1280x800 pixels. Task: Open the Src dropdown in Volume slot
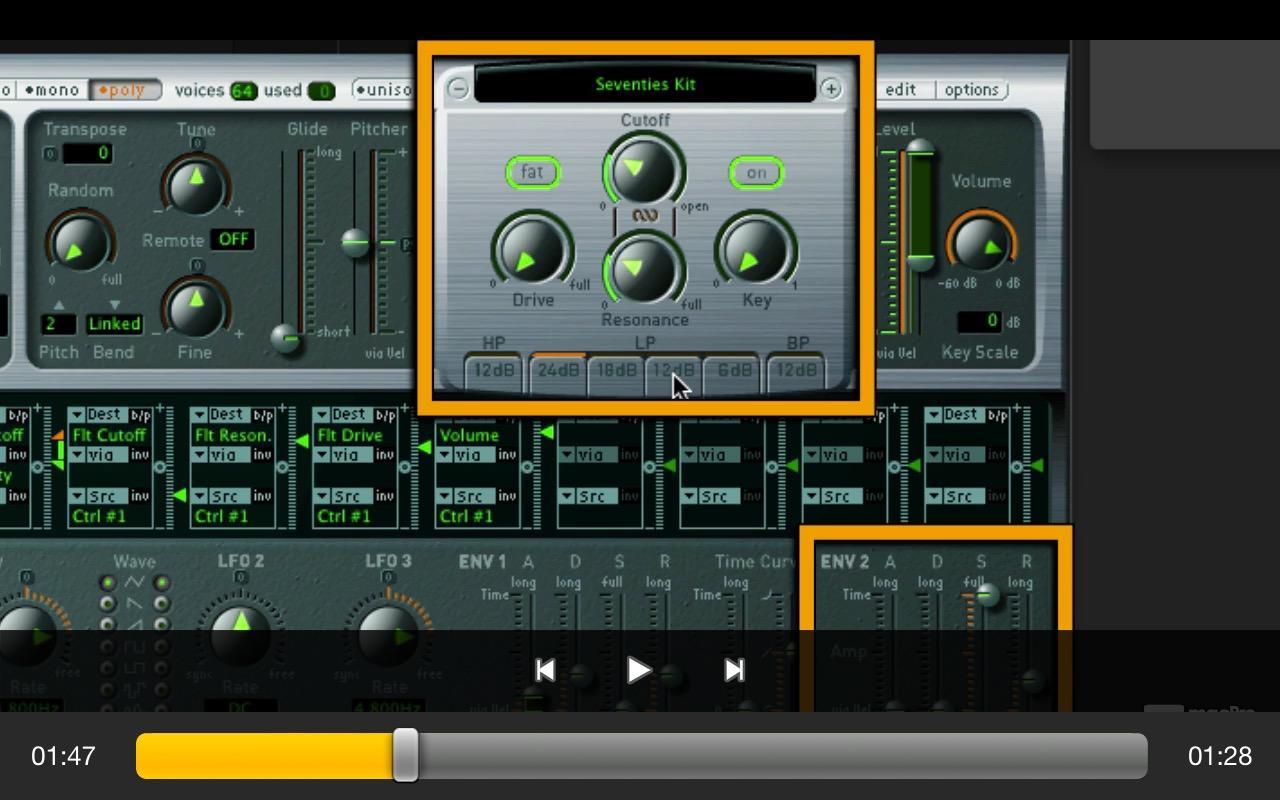tap(466, 496)
